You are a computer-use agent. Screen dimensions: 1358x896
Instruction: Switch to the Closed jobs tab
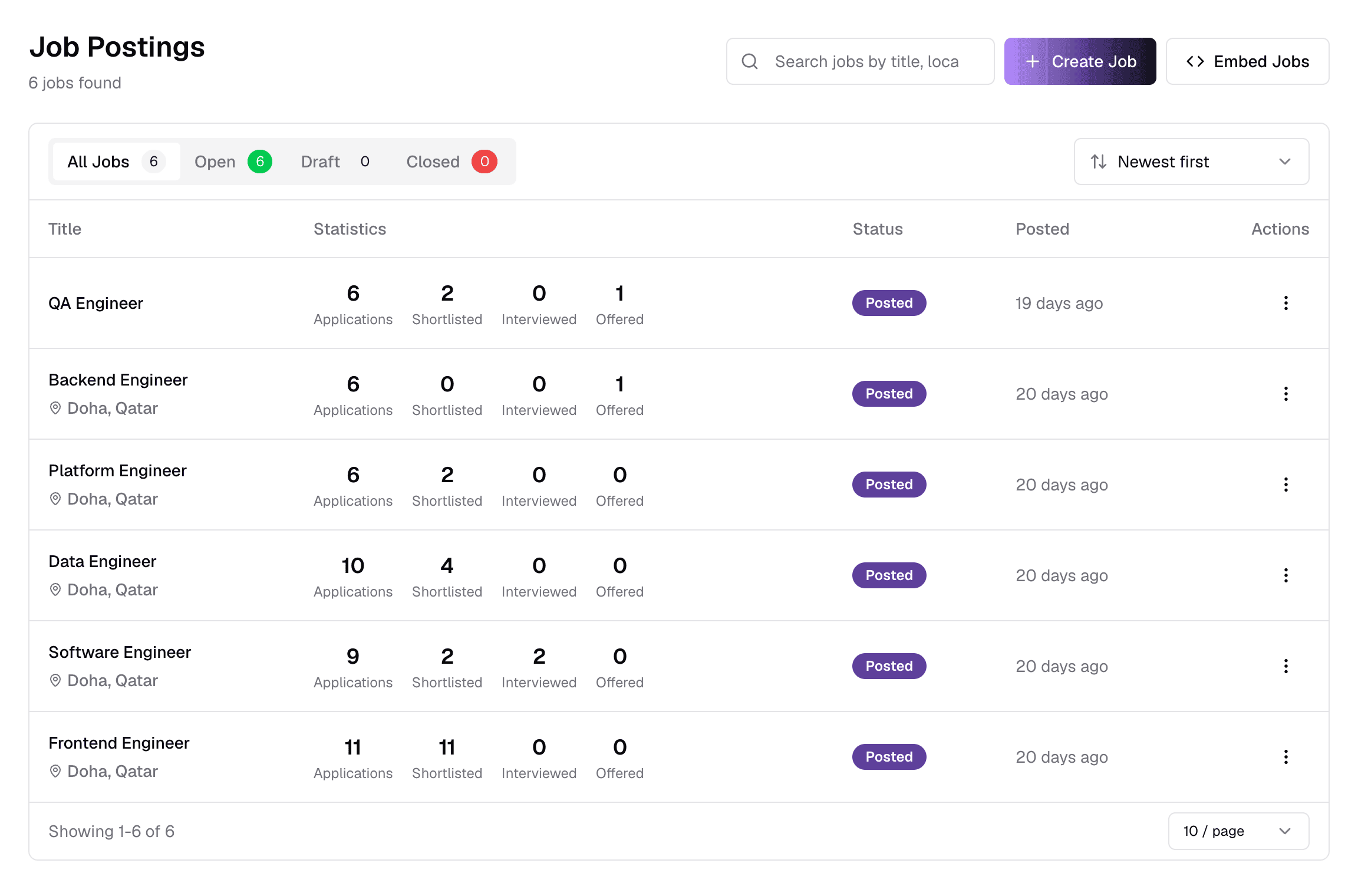[451, 162]
